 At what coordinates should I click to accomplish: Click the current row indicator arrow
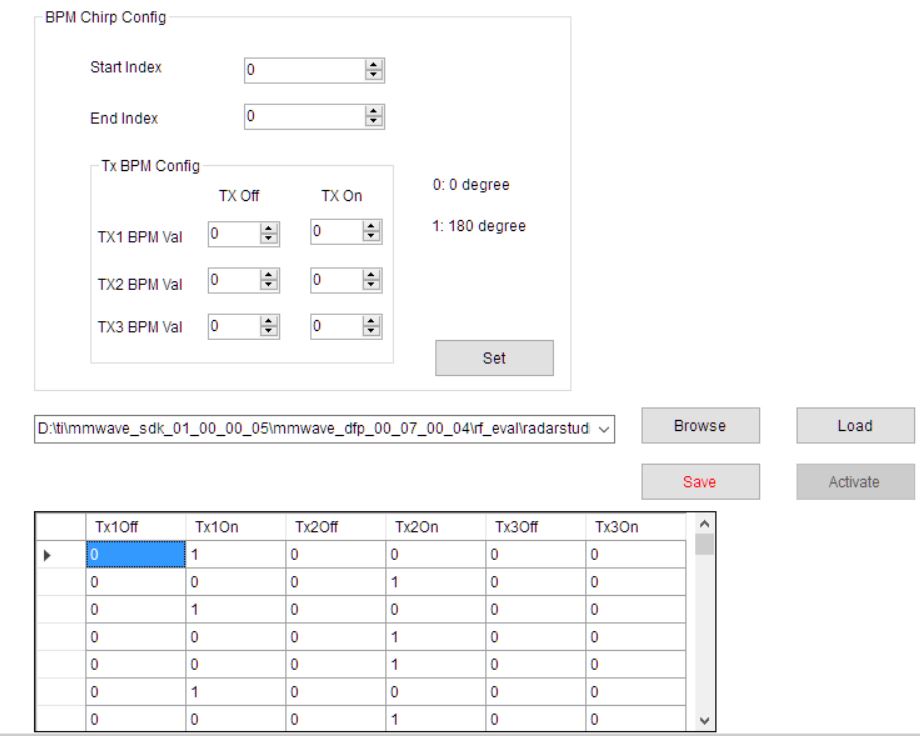tap(48, 555)
